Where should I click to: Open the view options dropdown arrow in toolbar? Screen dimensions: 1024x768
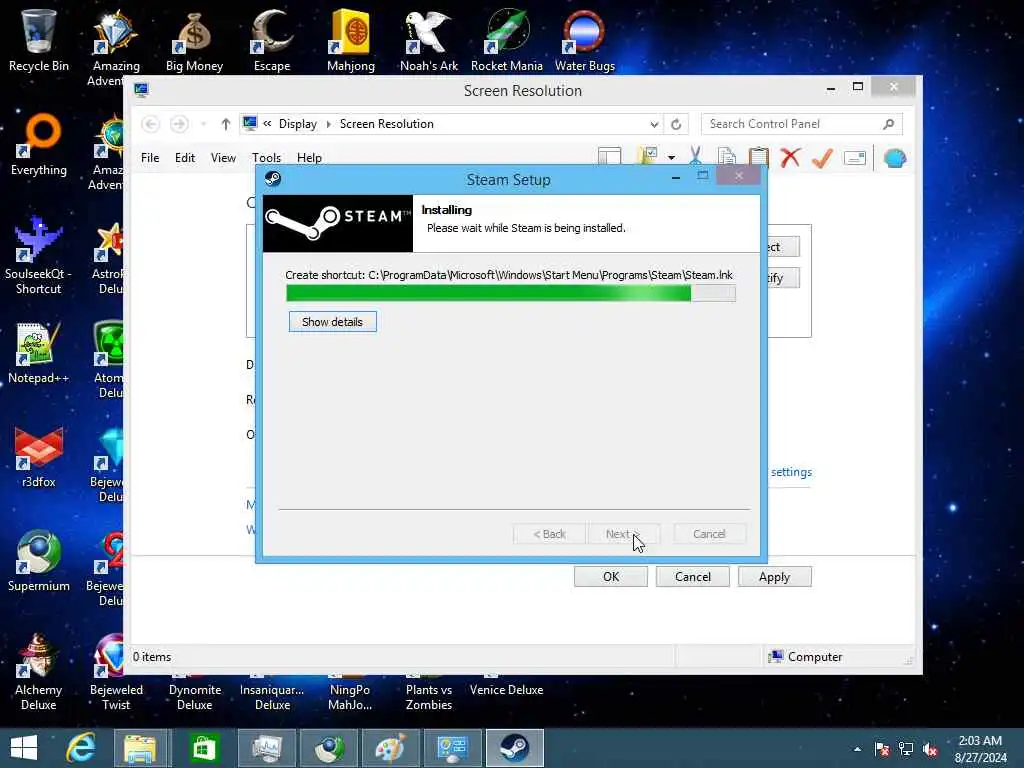pos(671,157)
